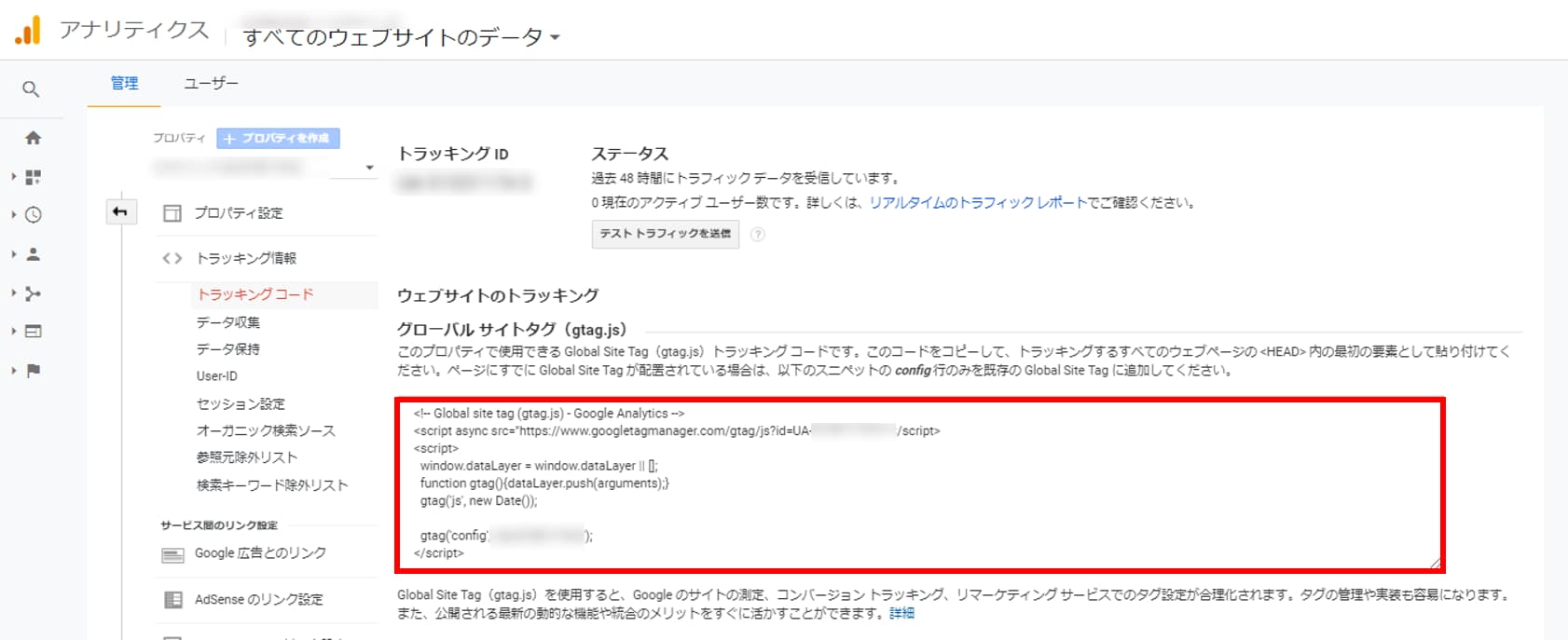1568x640 pixels.
Task: Open the データ収集 menu item
Action: point(228,322)
